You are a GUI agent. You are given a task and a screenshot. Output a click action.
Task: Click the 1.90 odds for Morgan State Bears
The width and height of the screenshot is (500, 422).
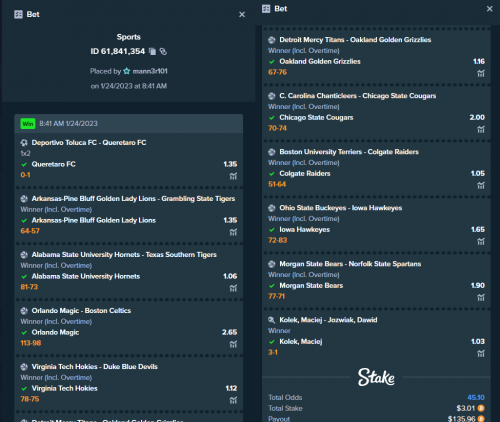pyautogui.click(x=478, y=285)
